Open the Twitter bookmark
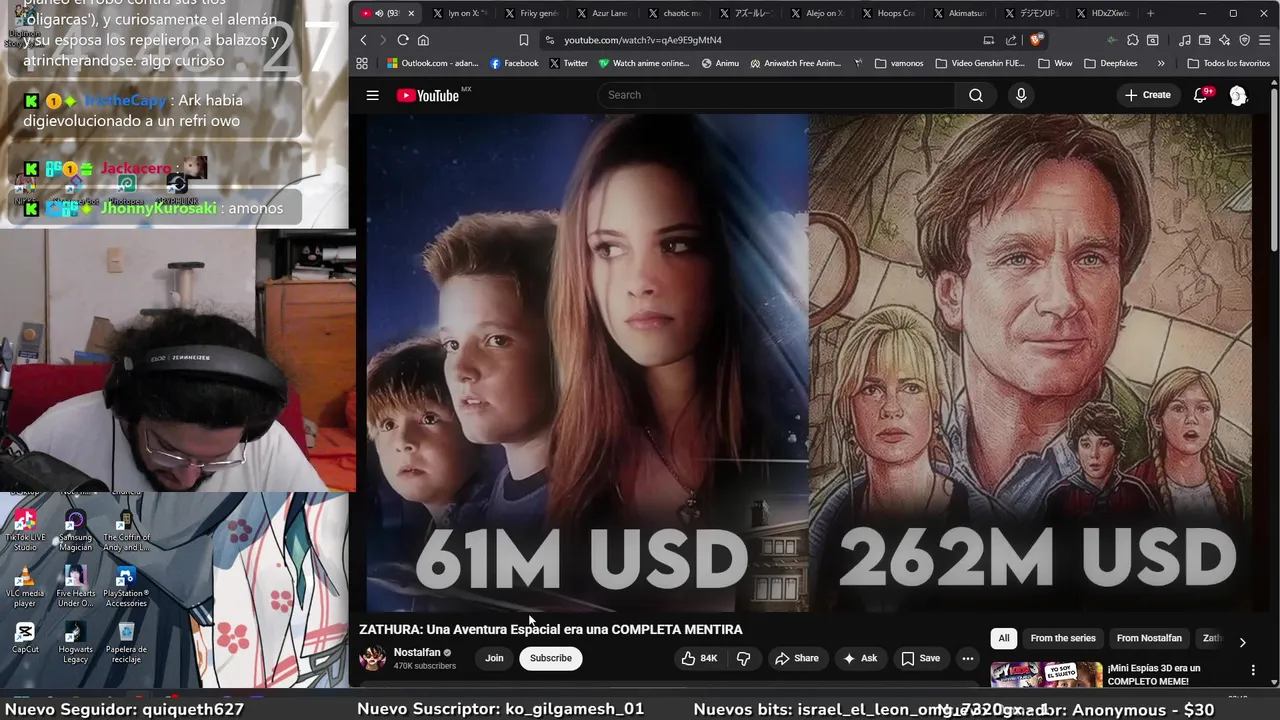The image size is (1280, 720). click(569, 63)
